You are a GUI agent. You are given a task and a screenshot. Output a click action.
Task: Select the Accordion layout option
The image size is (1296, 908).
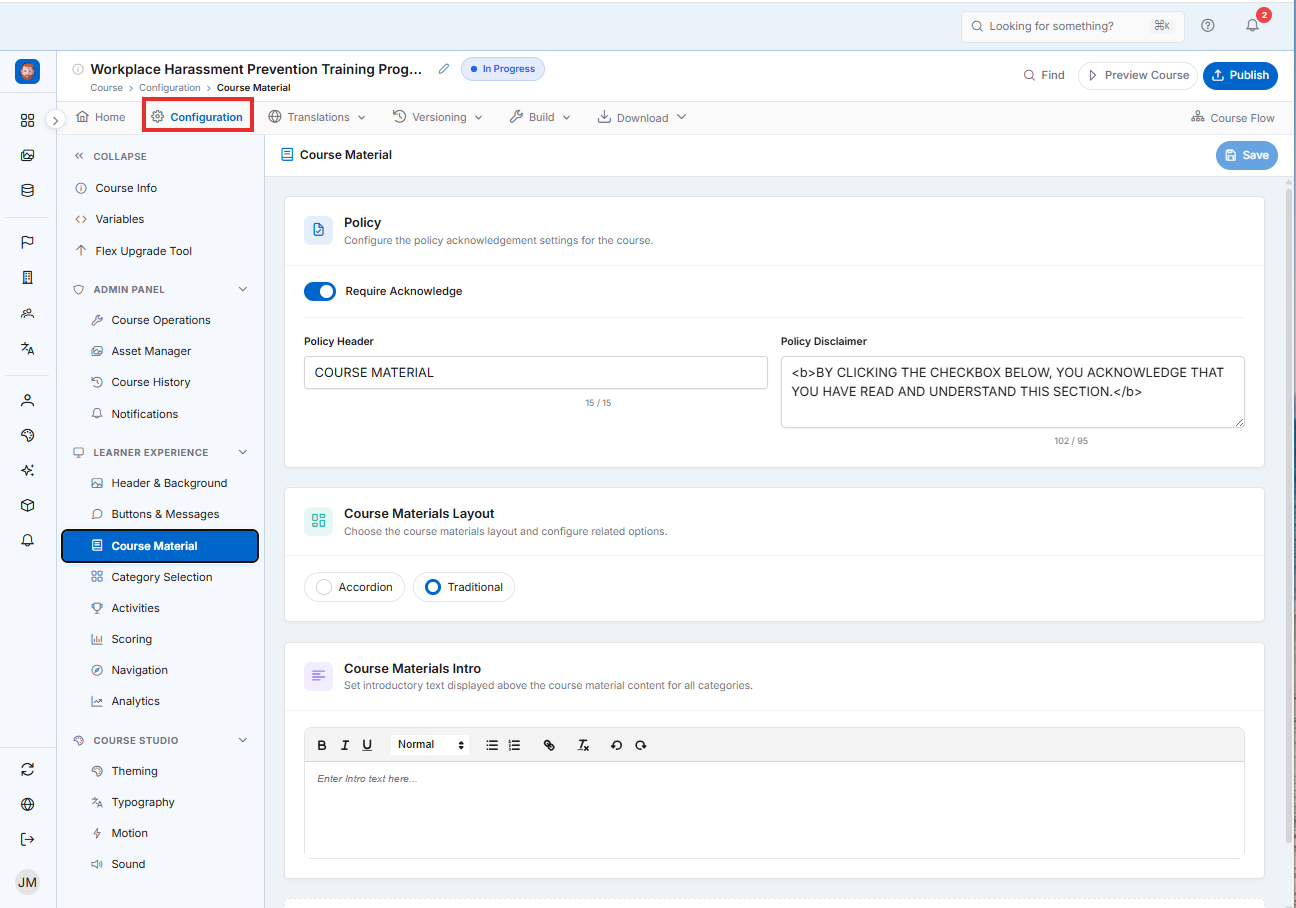pos(354,587)
